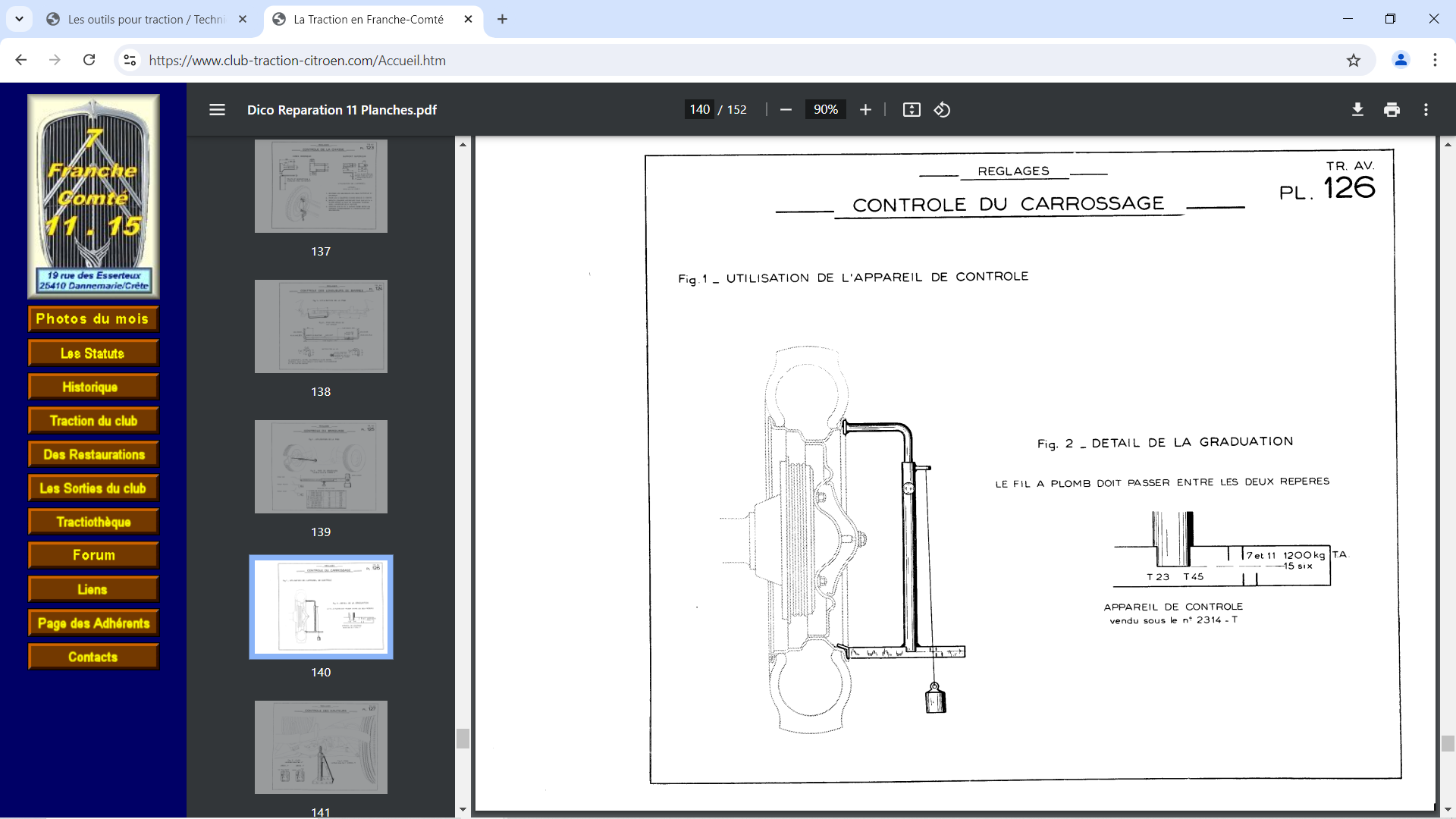The image size is (1456, 819).
Task: Open 'Page des Adhérents'
Action: 93,623
